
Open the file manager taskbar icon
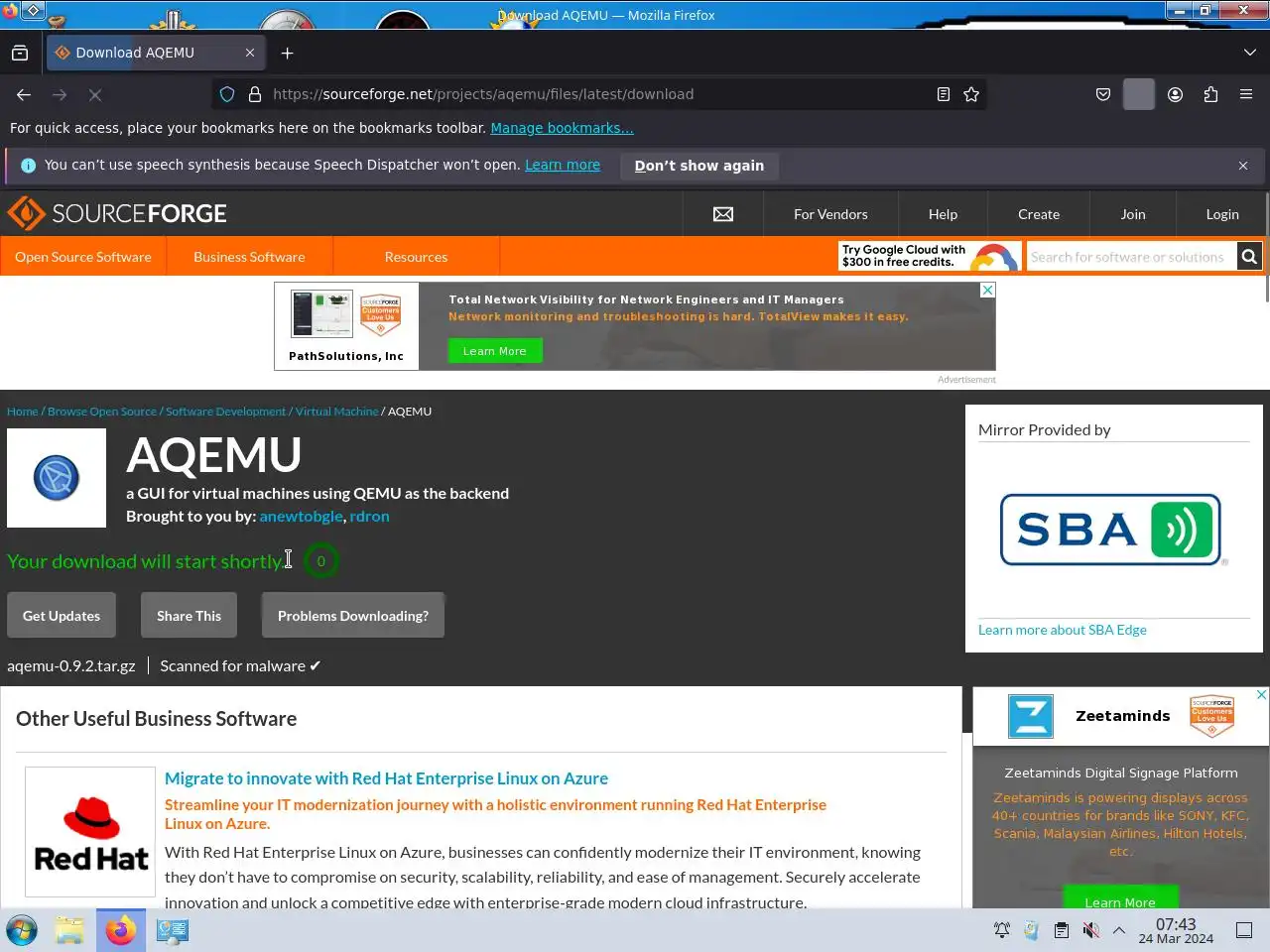[69, 930]
